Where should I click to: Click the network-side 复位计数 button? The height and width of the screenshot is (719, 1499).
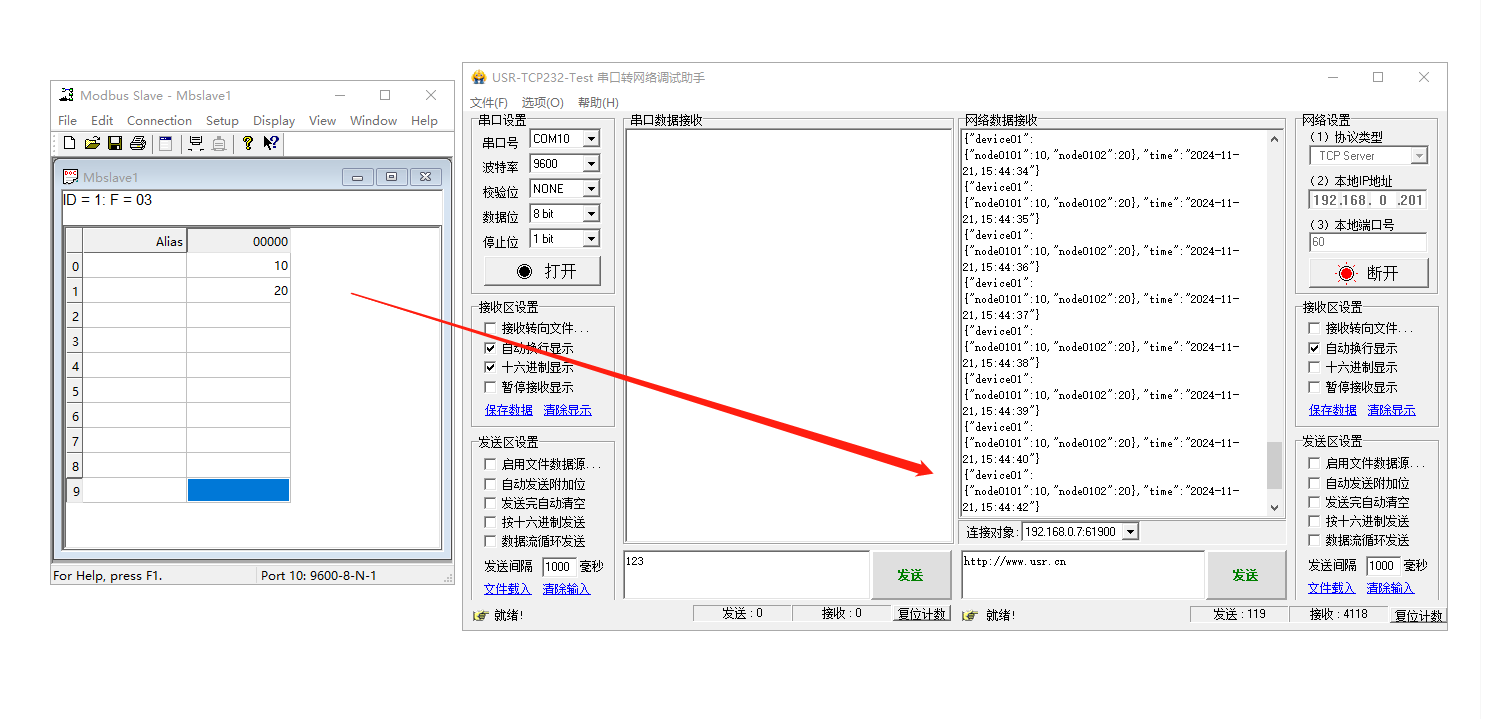1419,616
